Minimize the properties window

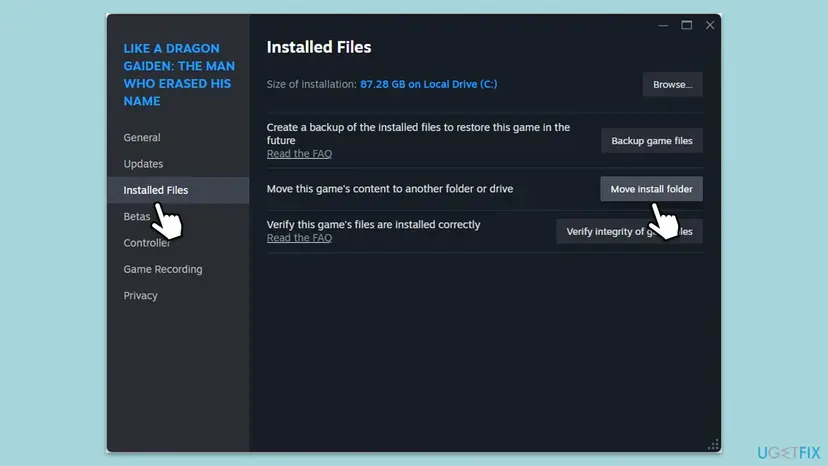tap(663, 25)
